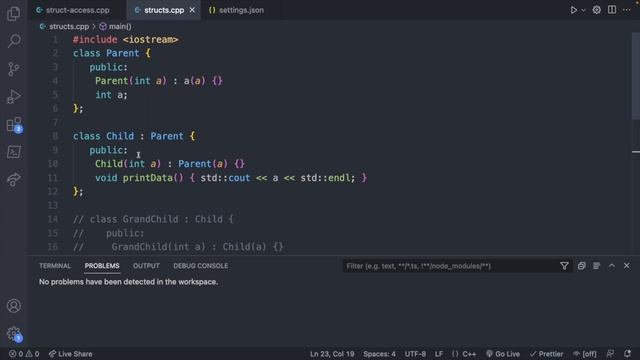Split the editor right
This screenshot has width=640, height=360.
pos(611,10)
